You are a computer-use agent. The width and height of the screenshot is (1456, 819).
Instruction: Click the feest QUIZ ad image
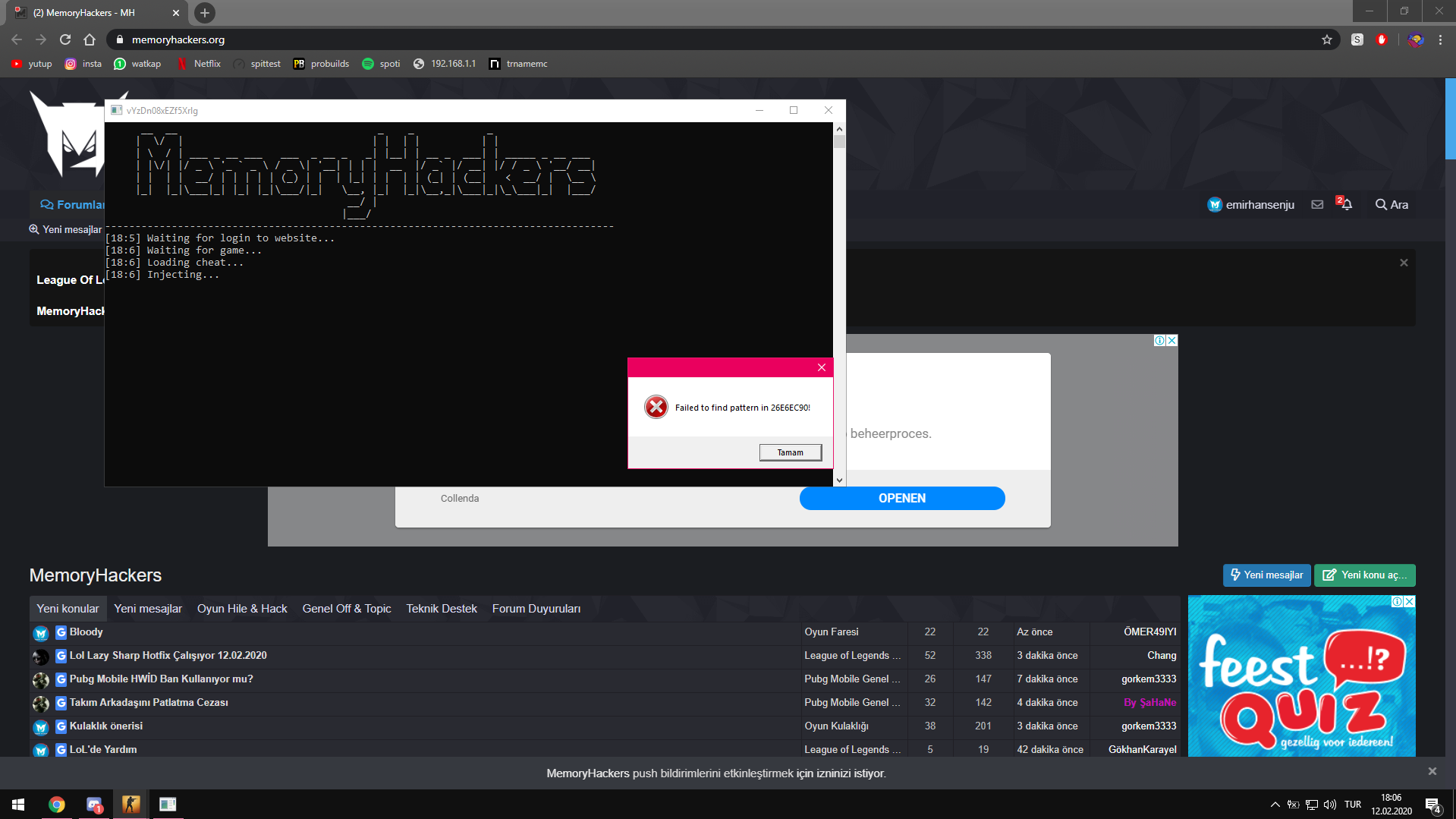[1301, 676]
